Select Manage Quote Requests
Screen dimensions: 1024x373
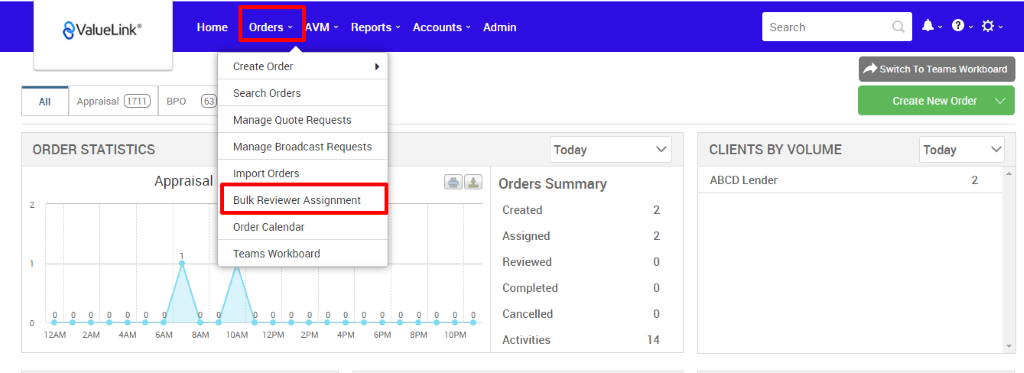303,120
